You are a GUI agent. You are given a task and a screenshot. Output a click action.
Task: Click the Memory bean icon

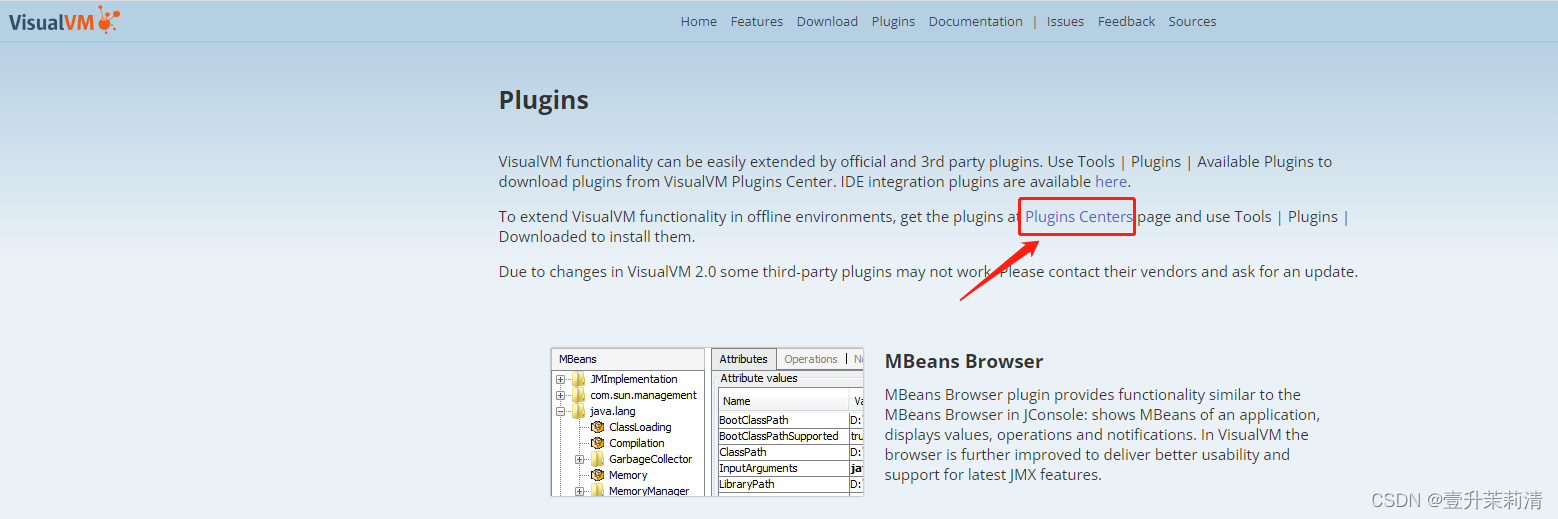598,475
